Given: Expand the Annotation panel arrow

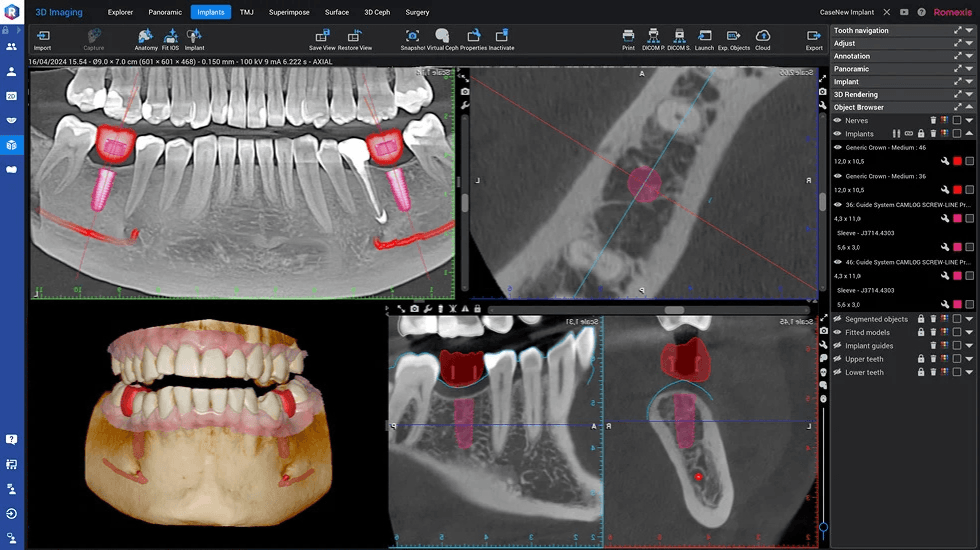Looking at the screenshot, I should 969,56.
